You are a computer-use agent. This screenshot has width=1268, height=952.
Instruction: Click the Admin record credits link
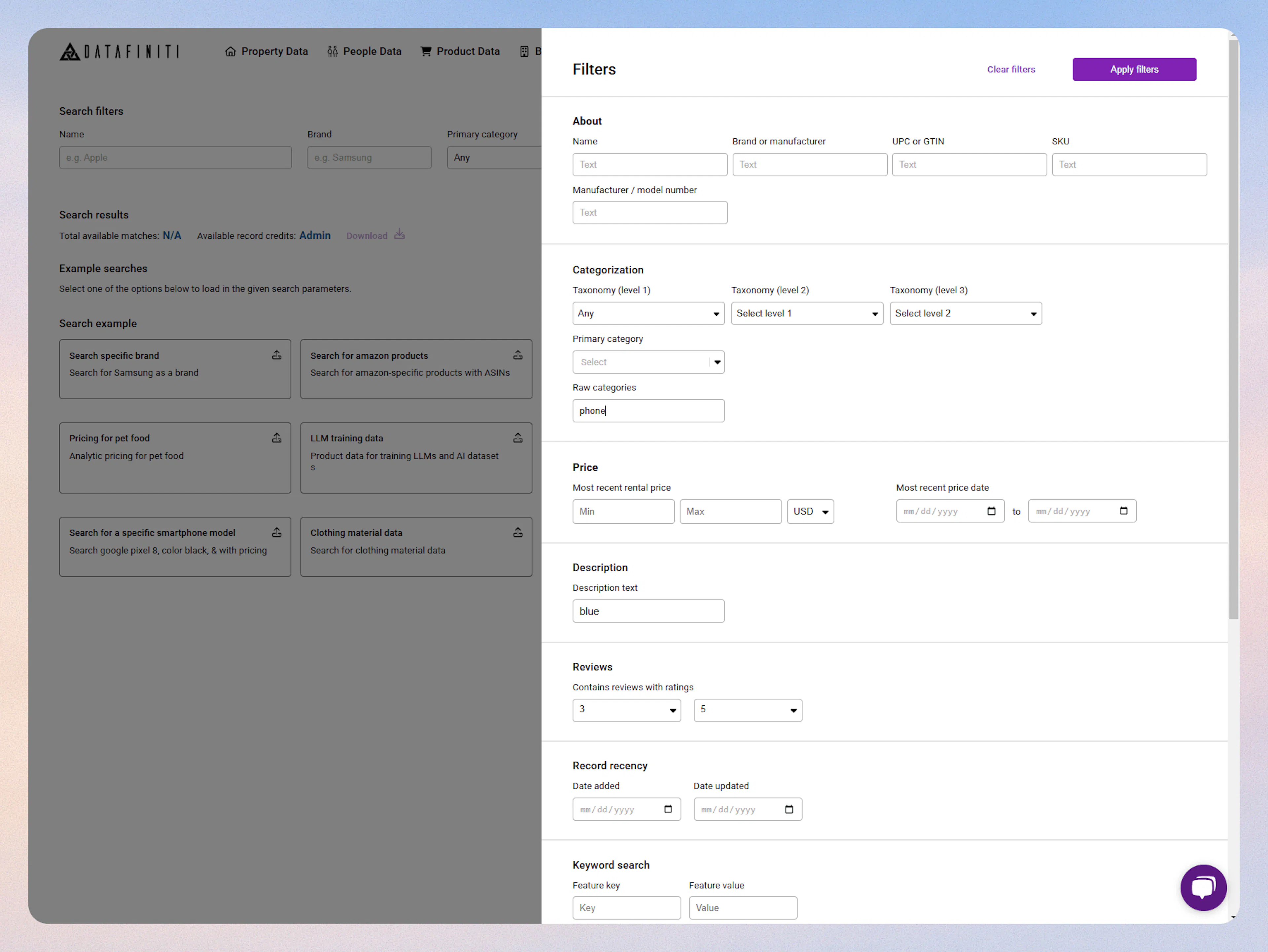pyautogui.click(x=315, y=235)
